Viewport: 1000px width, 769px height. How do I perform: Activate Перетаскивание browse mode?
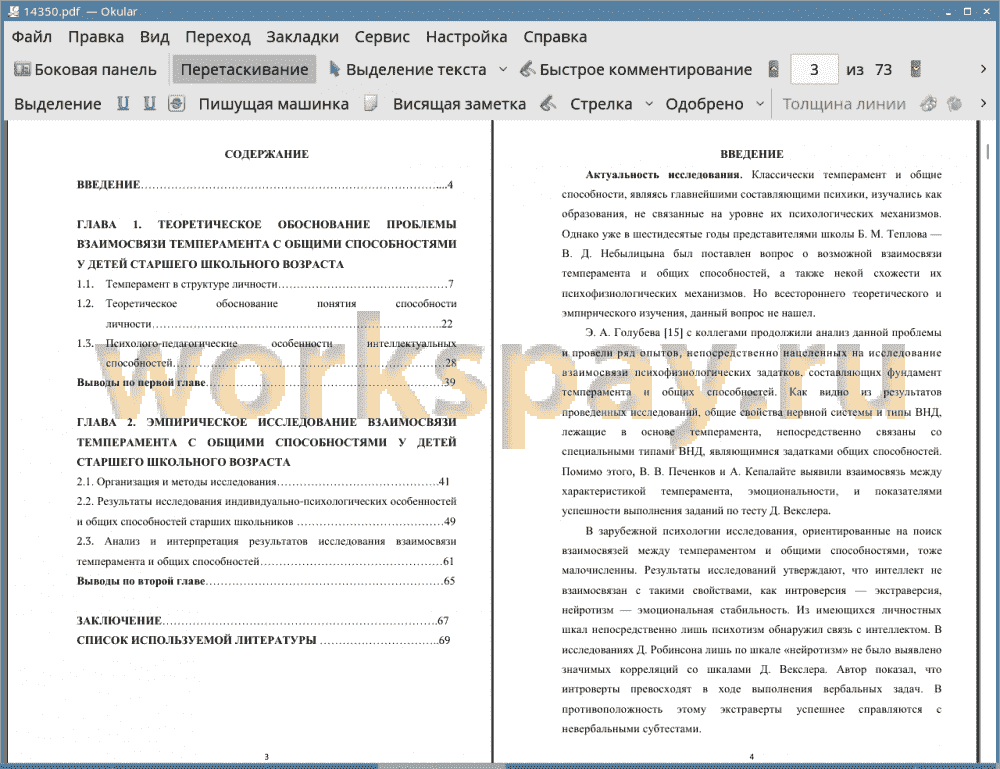click(x=244, y=70)
